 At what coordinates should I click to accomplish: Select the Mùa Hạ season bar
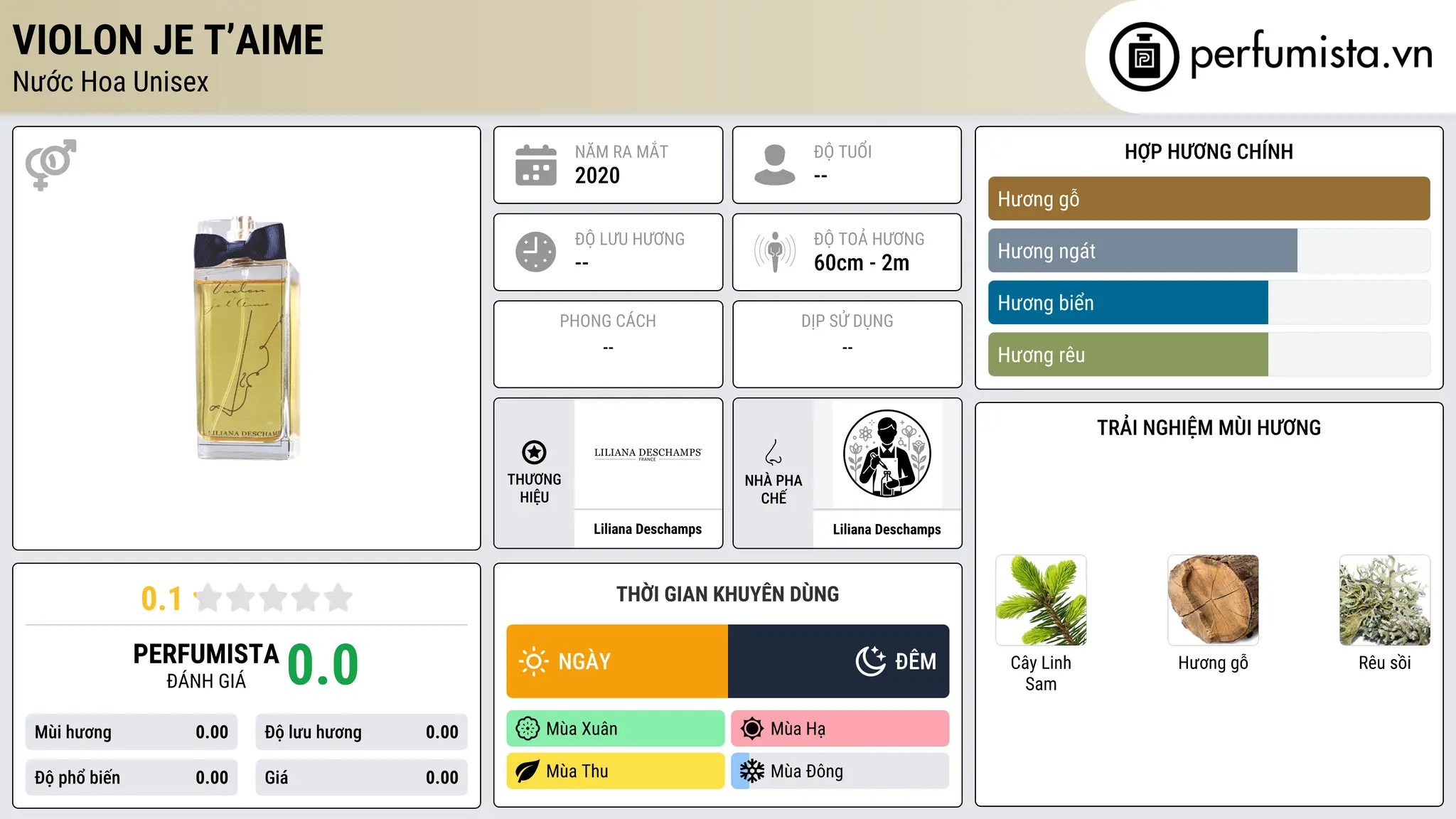pos(840,729)
